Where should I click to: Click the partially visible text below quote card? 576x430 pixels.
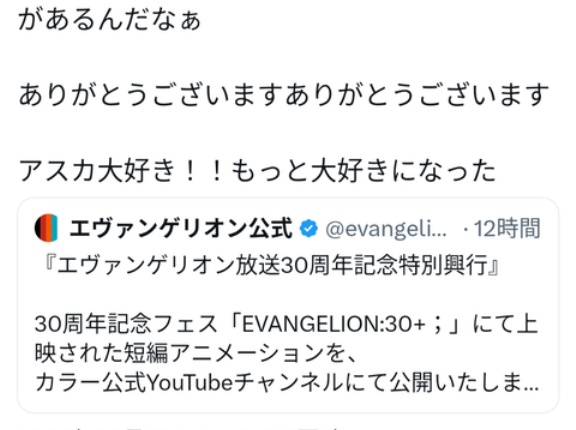184,427
